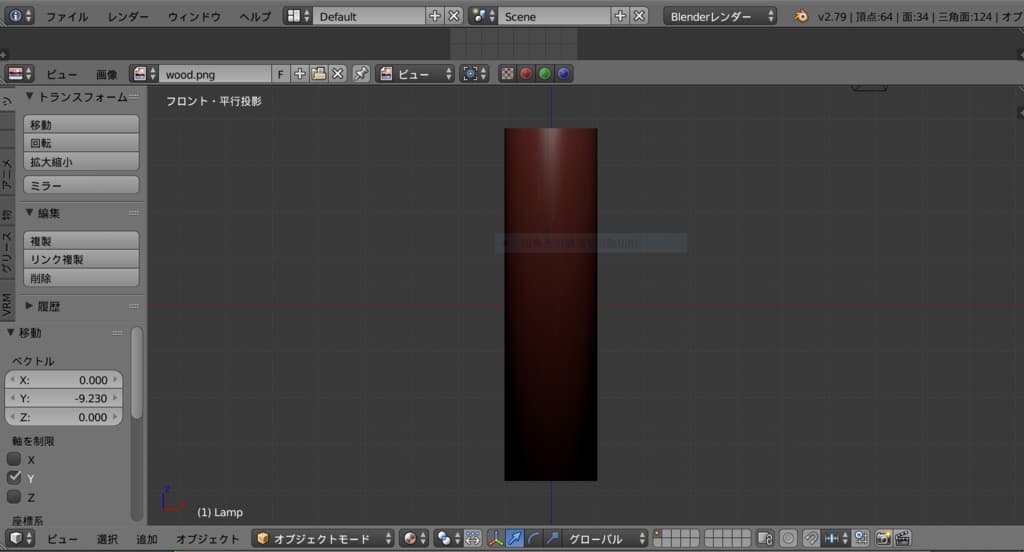Open the ファイル menu
This screenshot has height=552, width=1024.
[x=67, y=16]
